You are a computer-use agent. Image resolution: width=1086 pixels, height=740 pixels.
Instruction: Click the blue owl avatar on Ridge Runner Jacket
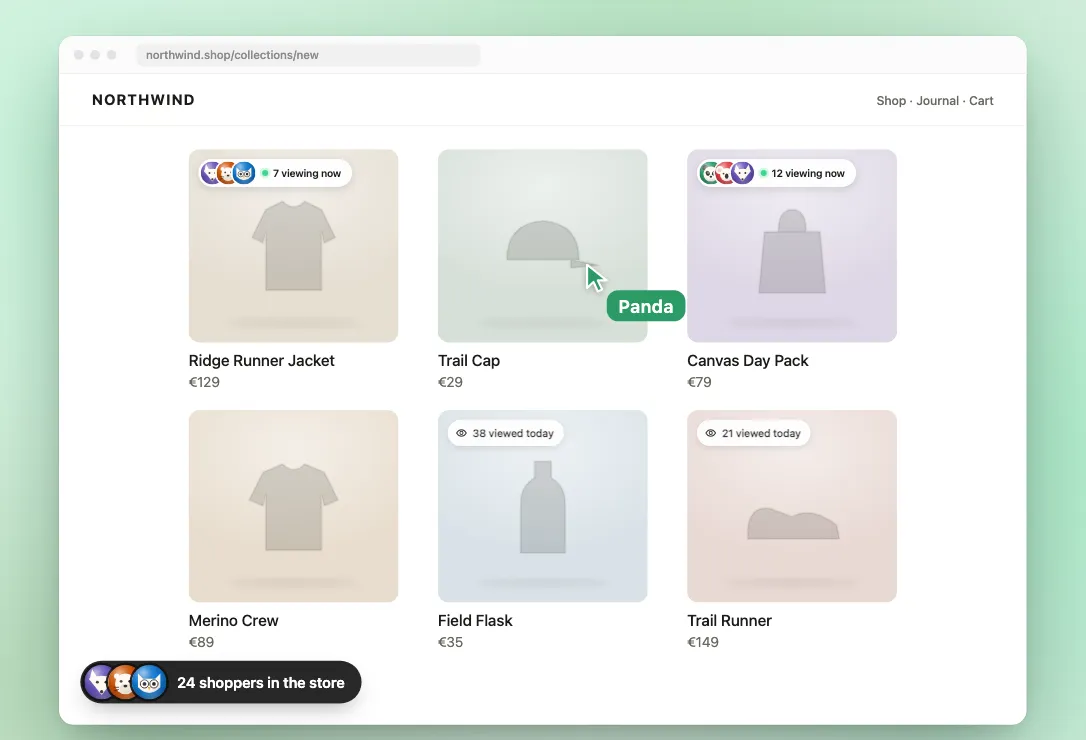(244, 173)
